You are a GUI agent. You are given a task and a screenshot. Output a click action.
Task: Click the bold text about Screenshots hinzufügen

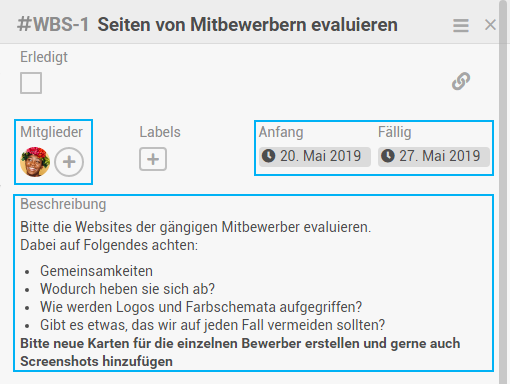click(x=240, y=352)
